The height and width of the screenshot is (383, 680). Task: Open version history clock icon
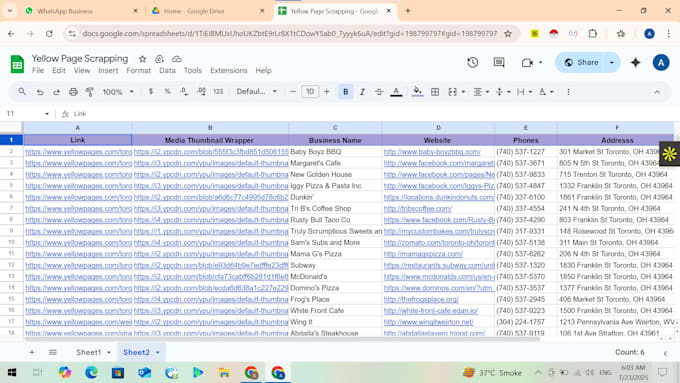[x=473, y=62]
